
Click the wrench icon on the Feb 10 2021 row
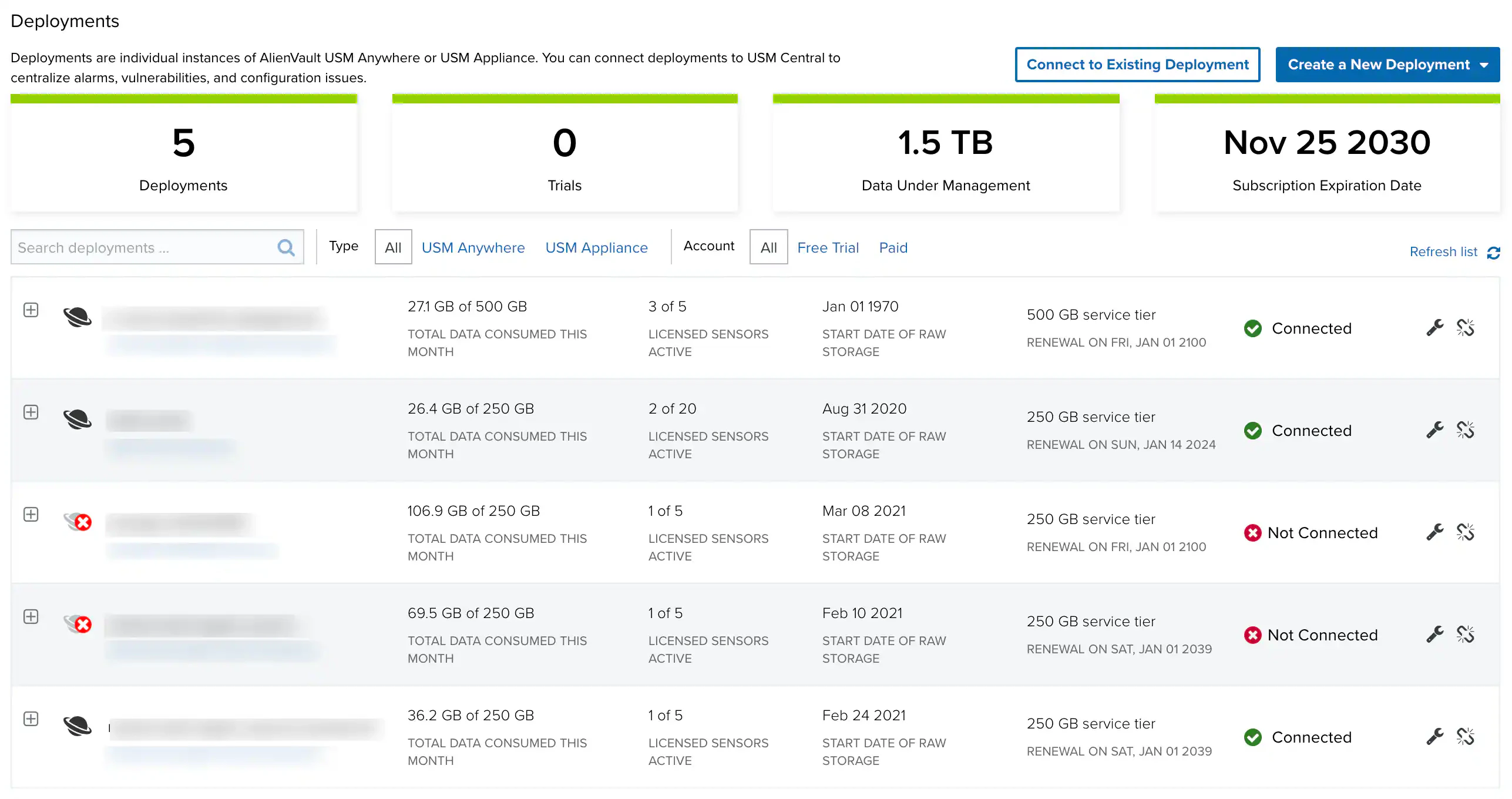point(1434,634)
